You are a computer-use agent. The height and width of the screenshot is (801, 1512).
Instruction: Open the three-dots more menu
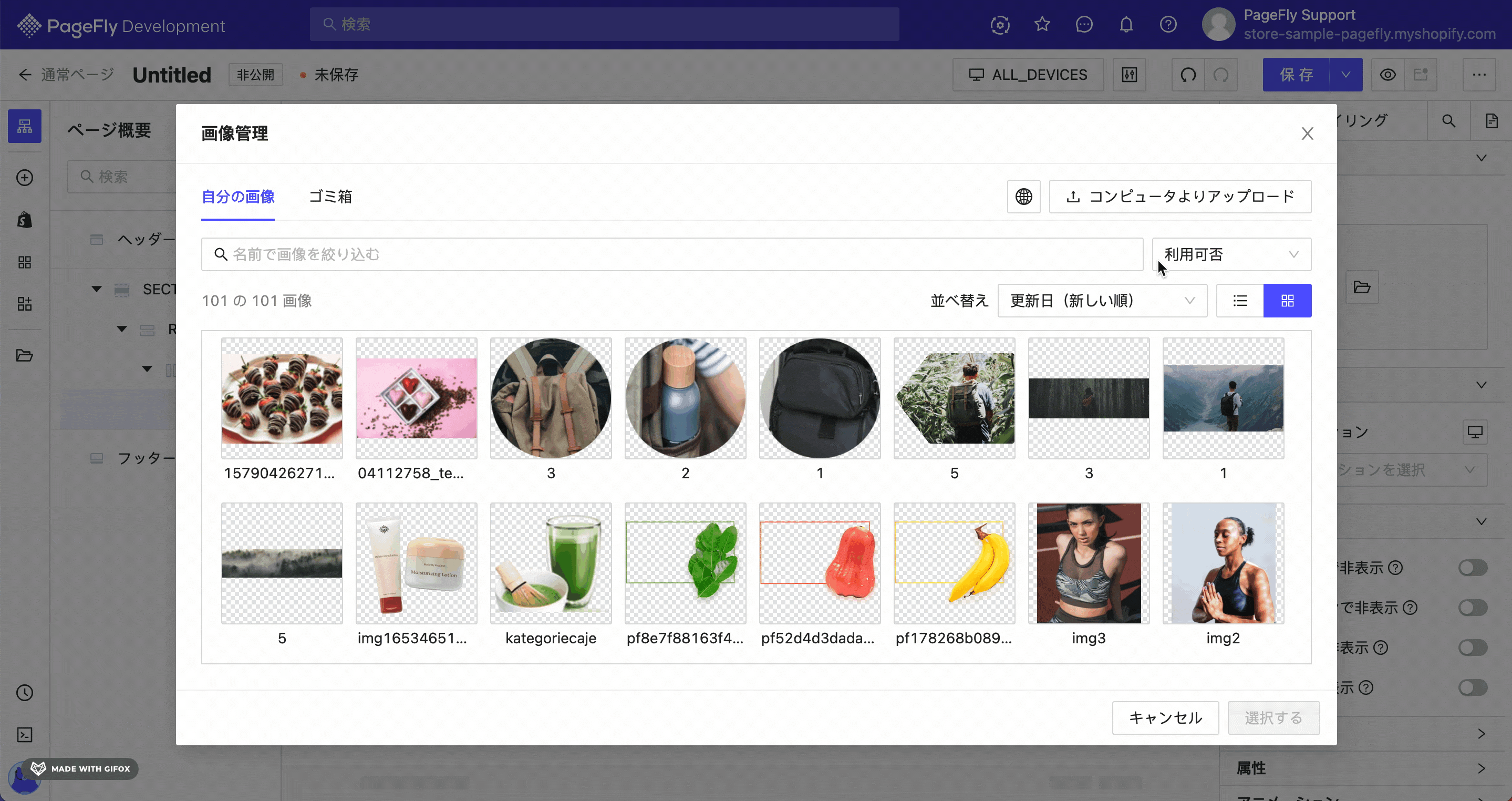[1479, 75]
